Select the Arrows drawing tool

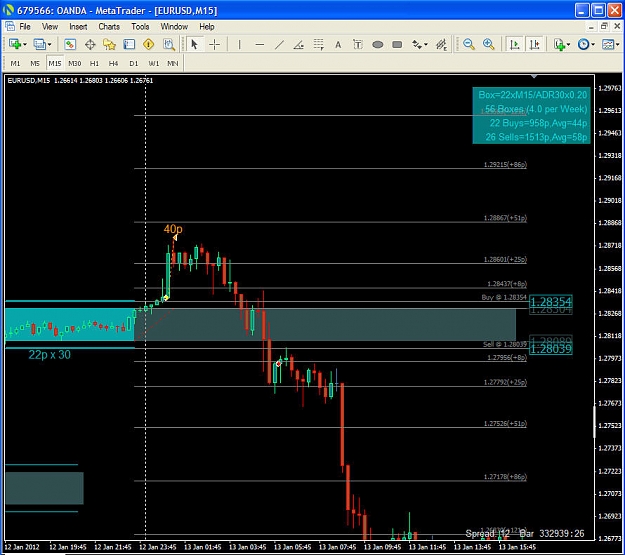click(x=417, y=44)
